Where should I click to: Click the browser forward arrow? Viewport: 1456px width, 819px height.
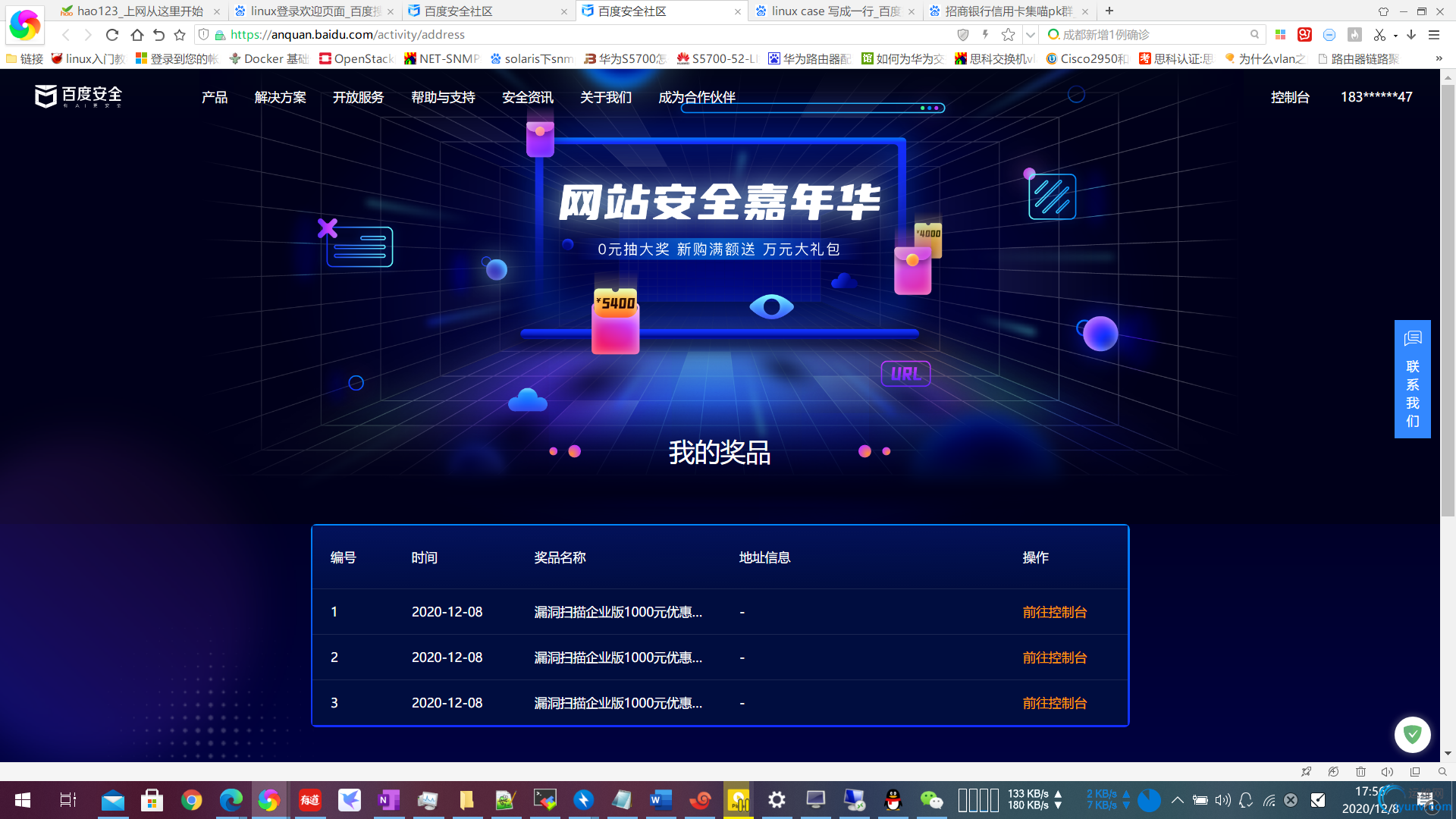[88, 35]
